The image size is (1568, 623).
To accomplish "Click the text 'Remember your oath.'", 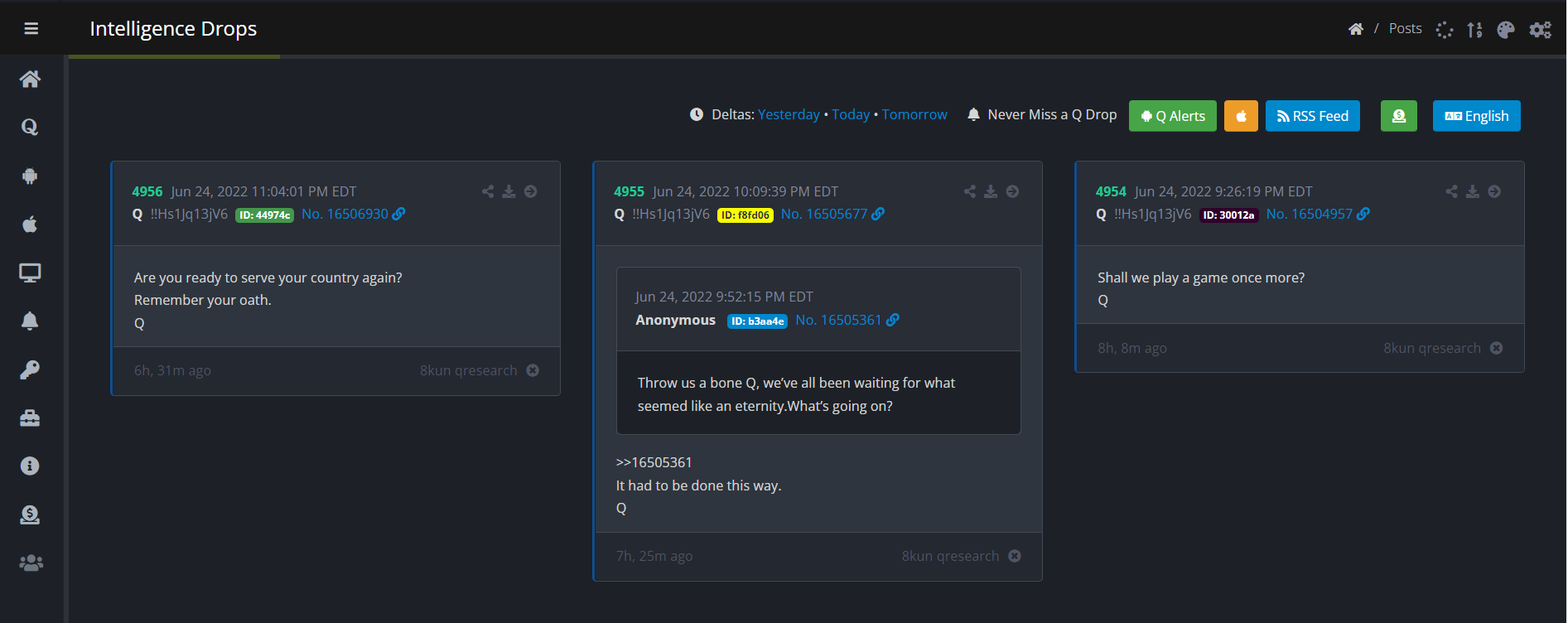I will 203,300.
